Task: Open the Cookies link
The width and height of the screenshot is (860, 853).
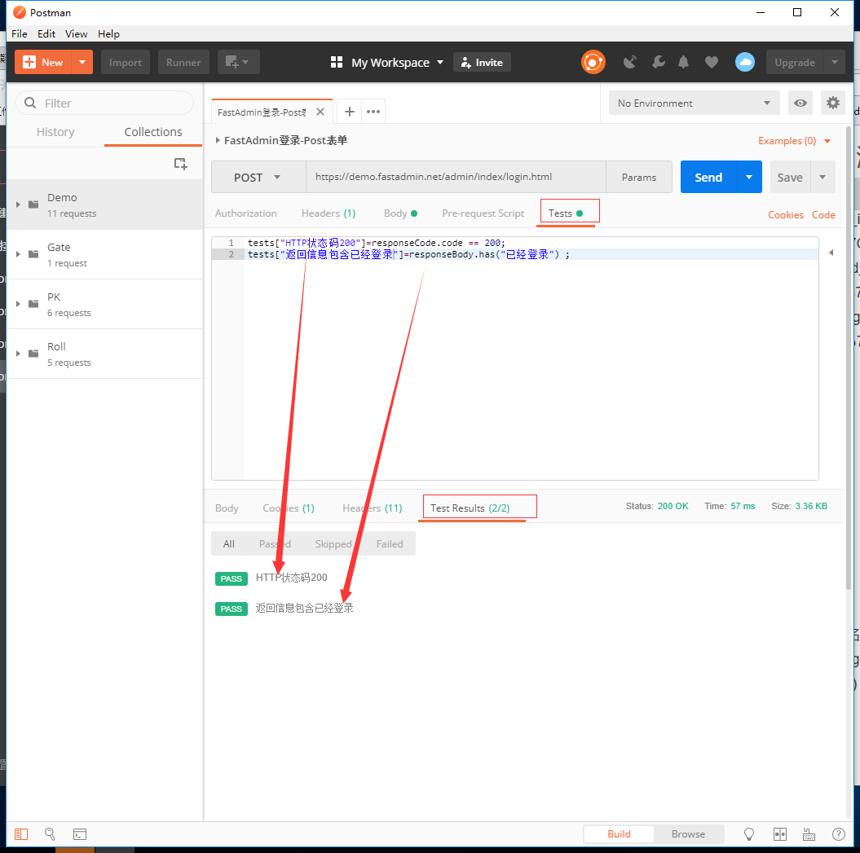Action: point(785,215)
